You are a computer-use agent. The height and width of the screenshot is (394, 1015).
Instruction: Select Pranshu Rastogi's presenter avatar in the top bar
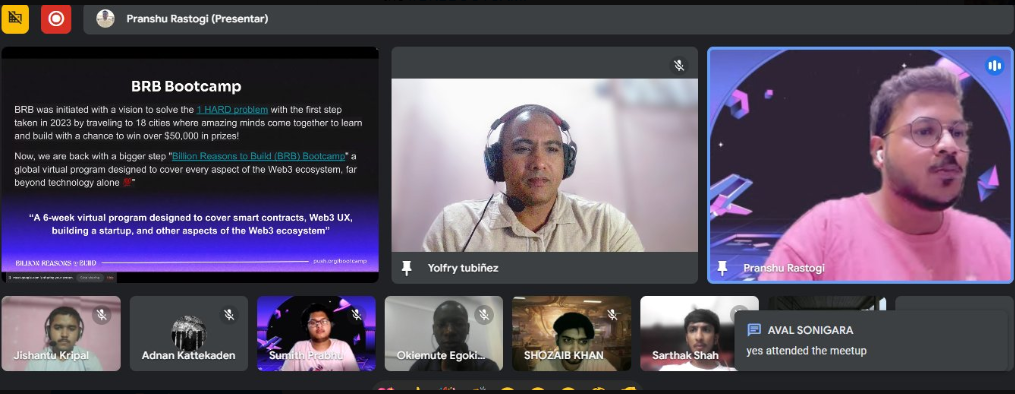coord(106,19)
